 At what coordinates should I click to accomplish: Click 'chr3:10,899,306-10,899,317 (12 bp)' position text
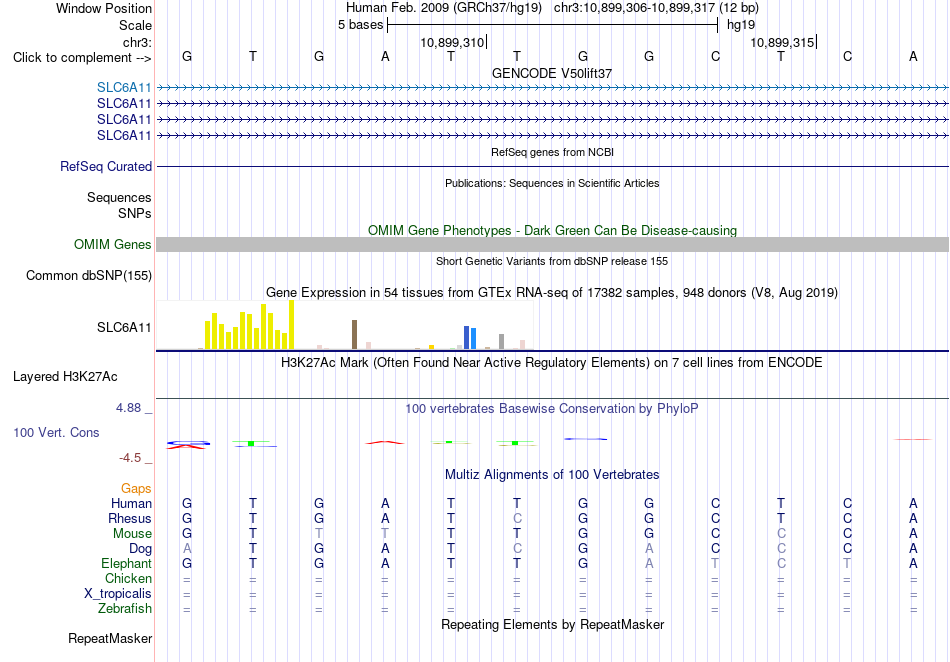(x=656, y=8)
